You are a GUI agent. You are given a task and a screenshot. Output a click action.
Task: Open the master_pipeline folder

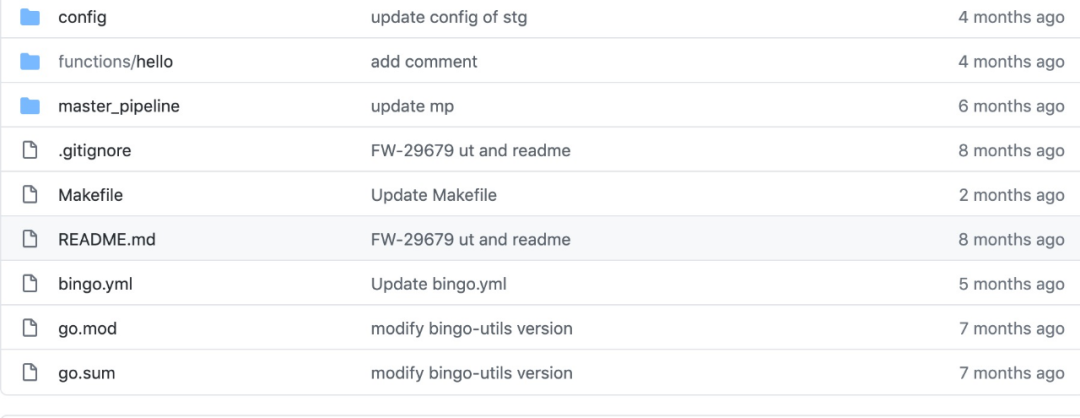pyautogui.click(x=119, y=106)
